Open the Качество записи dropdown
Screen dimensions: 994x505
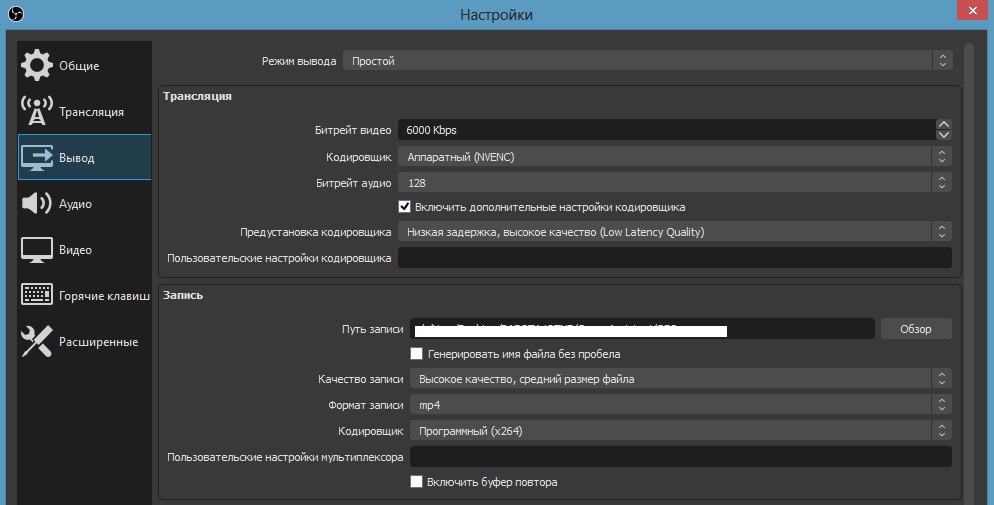681,379
